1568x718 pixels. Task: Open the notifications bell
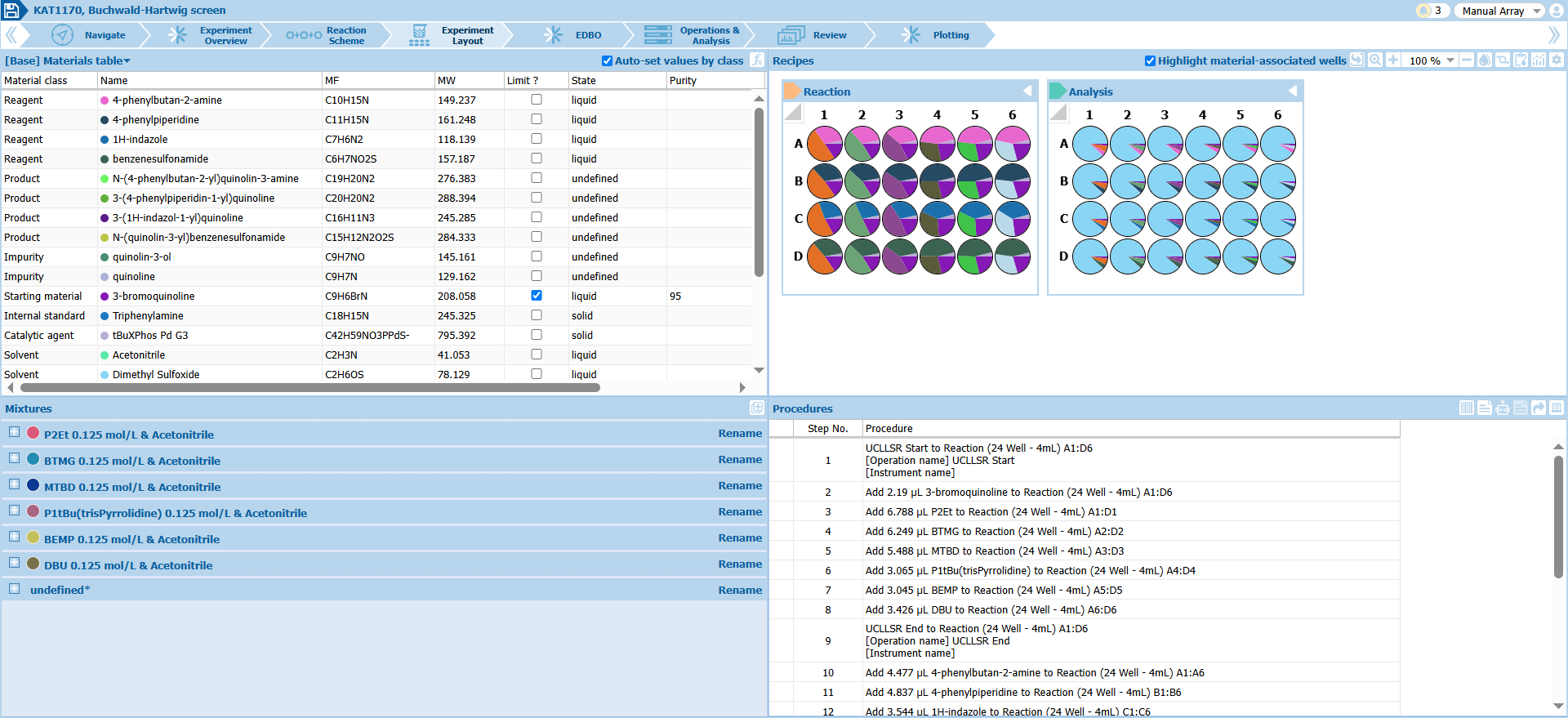click(x=1424, y=11)
